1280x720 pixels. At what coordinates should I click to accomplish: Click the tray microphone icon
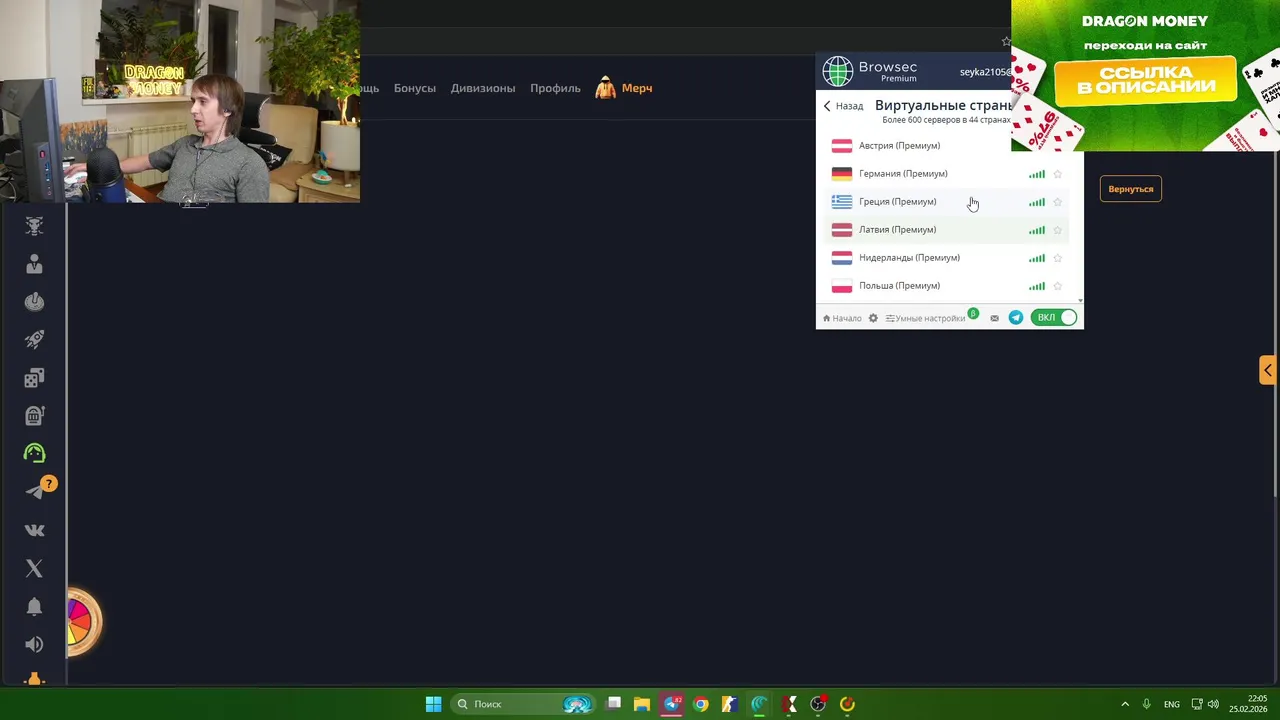tap(1146, 704)
